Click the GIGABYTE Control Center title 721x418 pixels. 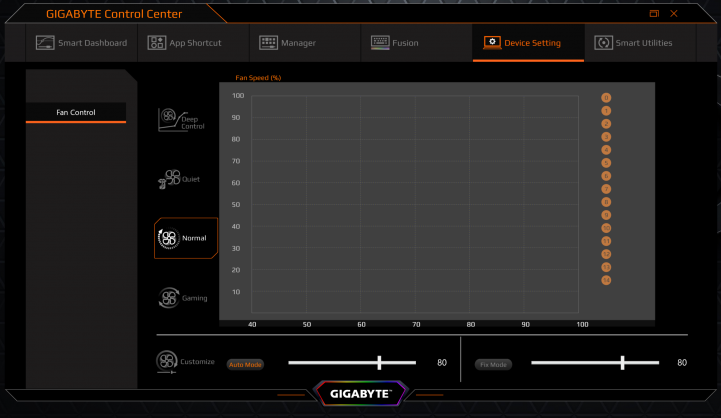114,14
